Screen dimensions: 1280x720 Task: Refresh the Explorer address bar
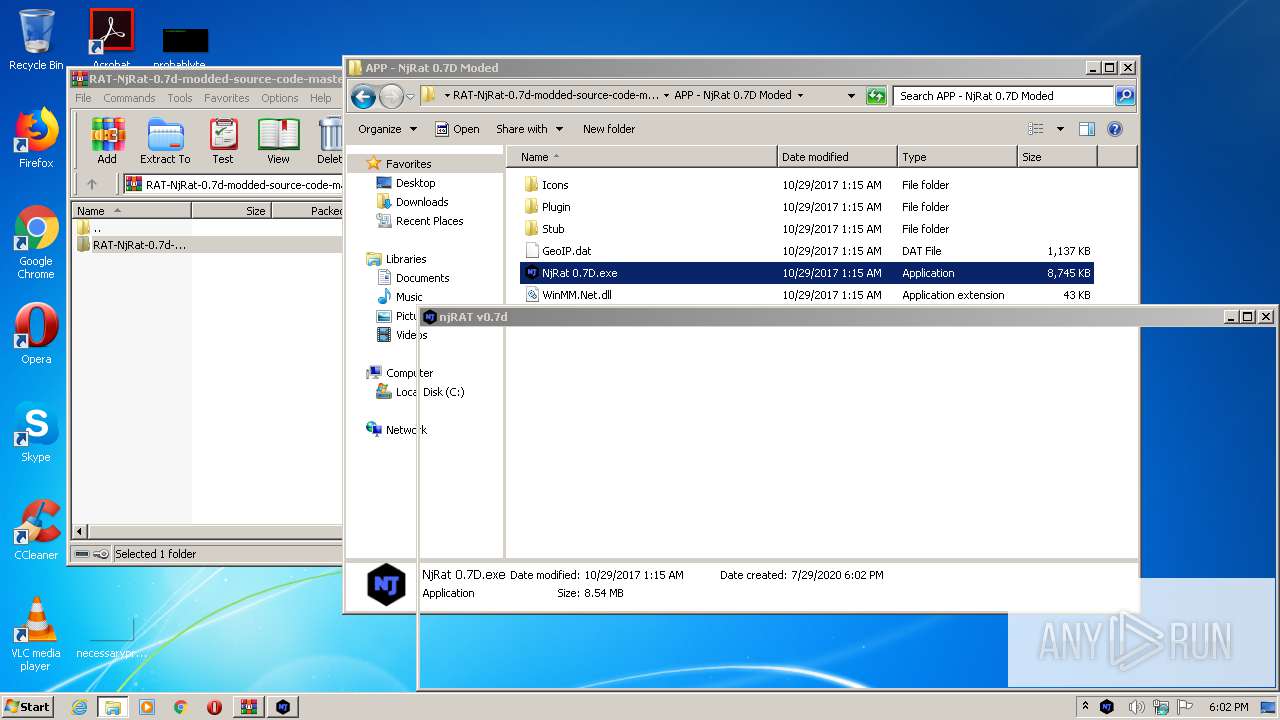[x=876, y=96]
